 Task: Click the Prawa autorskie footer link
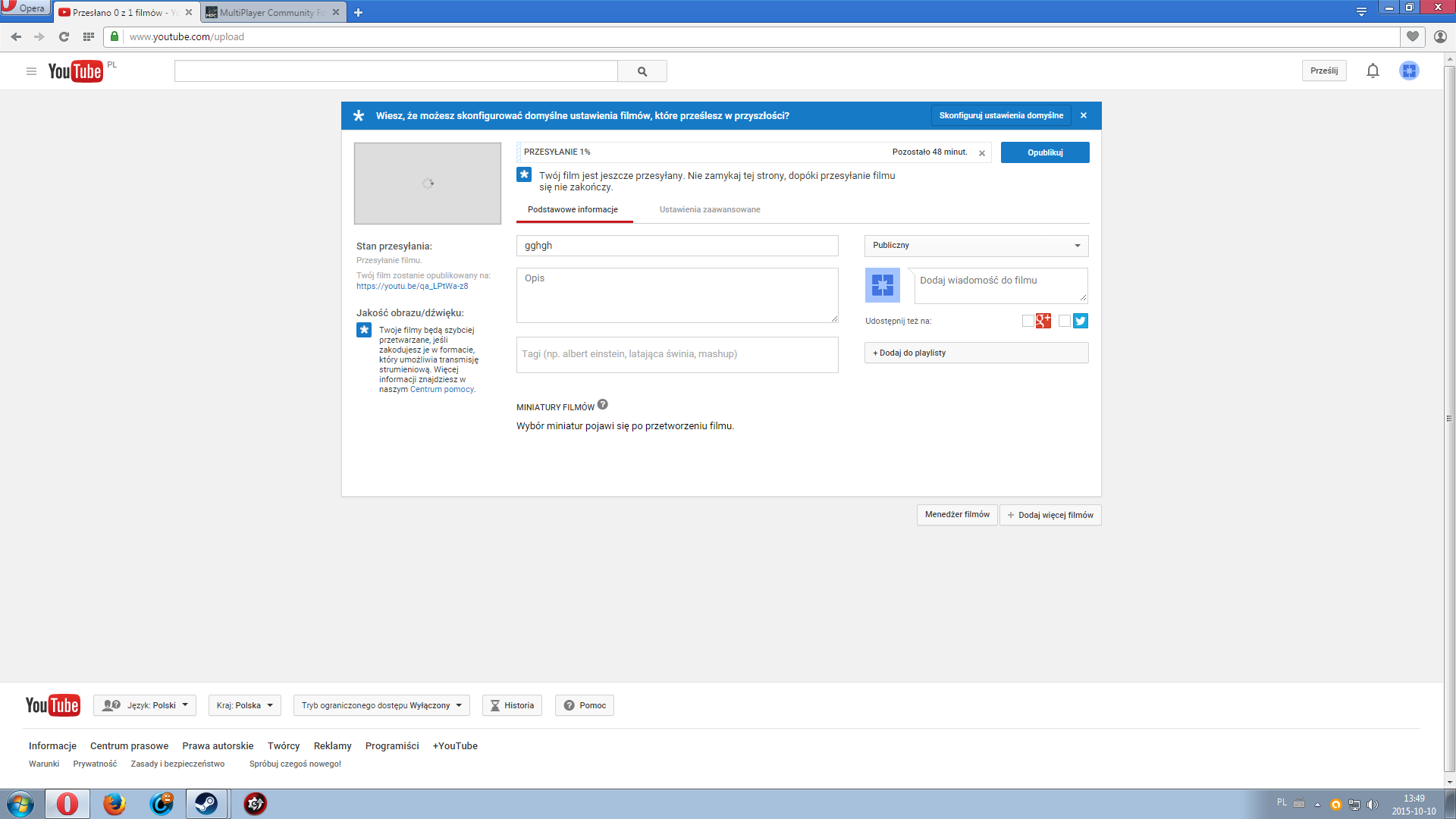218,746
